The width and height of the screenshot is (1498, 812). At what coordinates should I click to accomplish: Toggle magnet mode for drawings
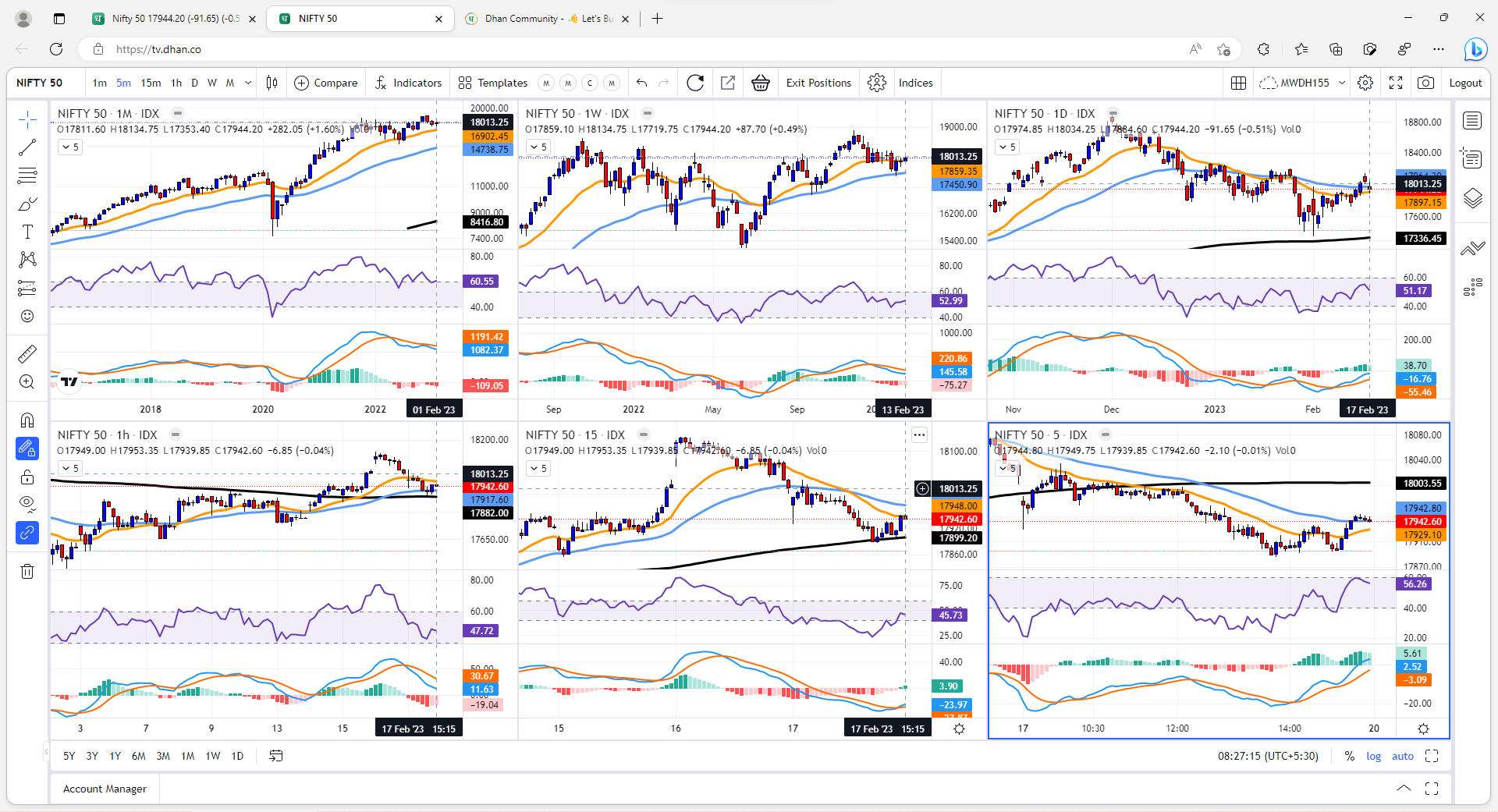pos(27,420)
